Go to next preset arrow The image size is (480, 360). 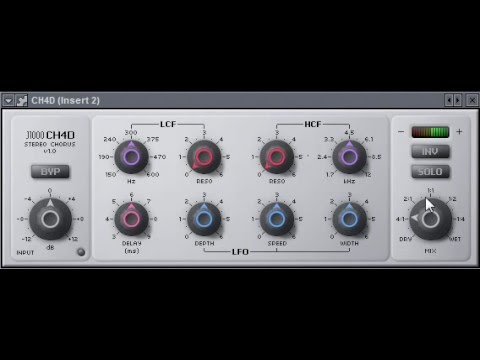458,100
